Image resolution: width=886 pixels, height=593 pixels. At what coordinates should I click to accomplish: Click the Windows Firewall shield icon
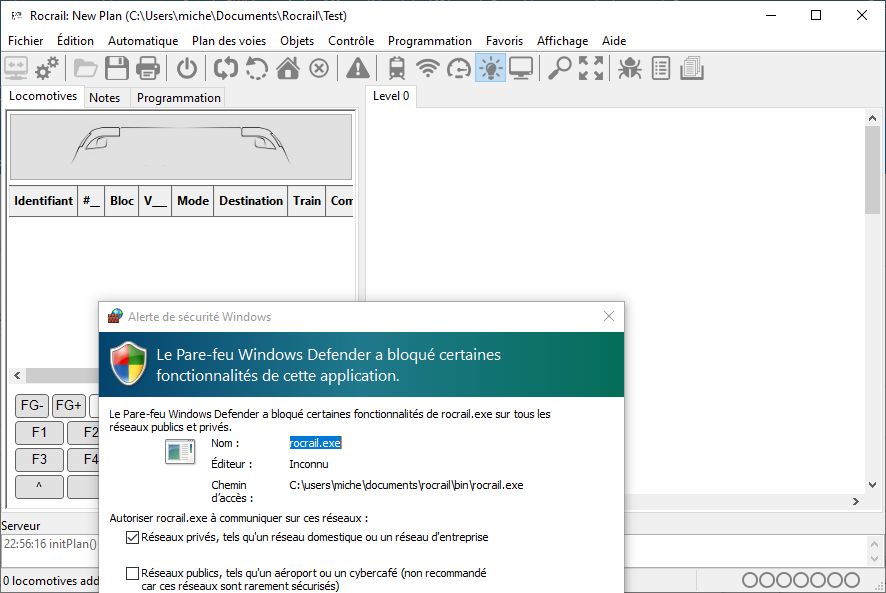pyautogui.click(x=128, y=363)
